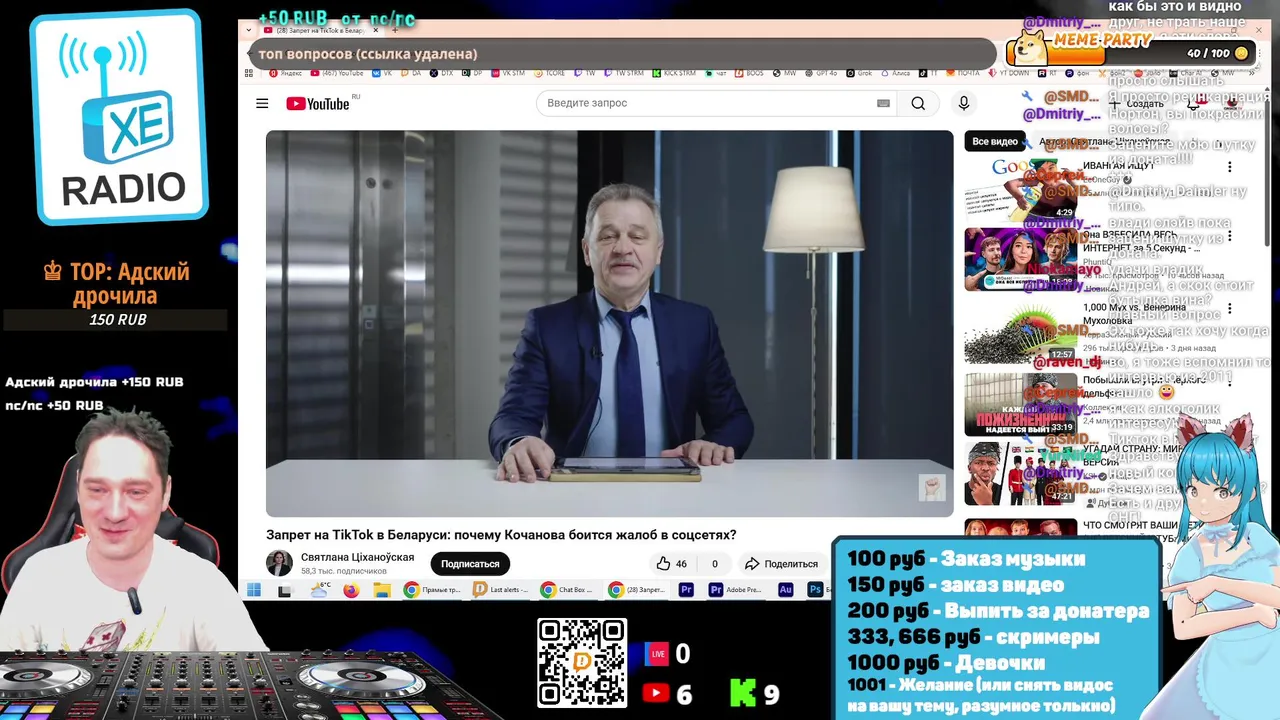Click the channel watermark in the video corner
Viewport: 1280px width, 720px height.
click(x=932, y=488)
